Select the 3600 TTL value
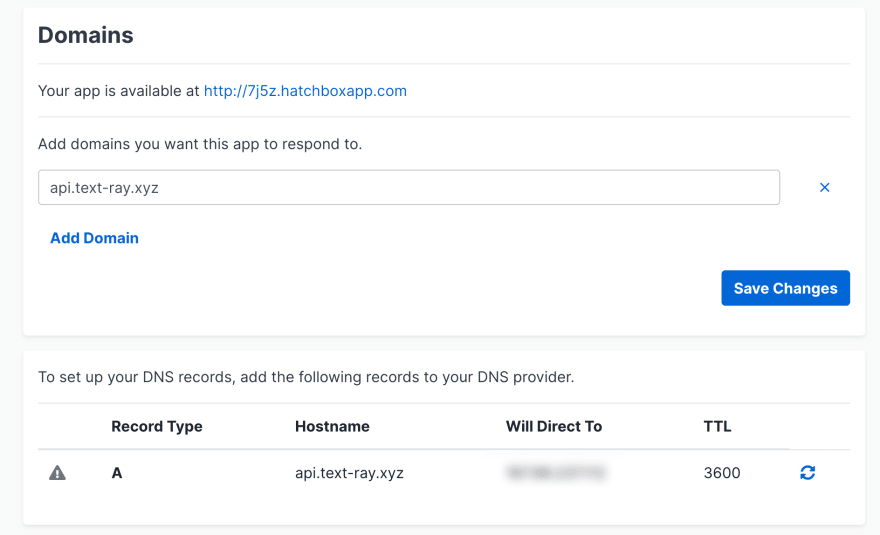 pos(722,473)
